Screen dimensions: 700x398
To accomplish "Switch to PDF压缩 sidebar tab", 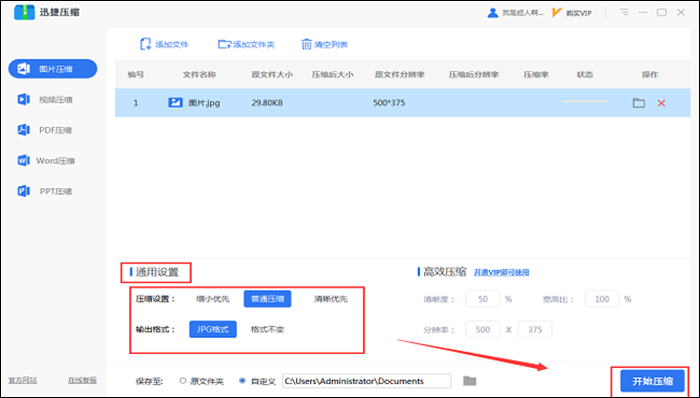I will pyautogui.click(x=45, y=130).
